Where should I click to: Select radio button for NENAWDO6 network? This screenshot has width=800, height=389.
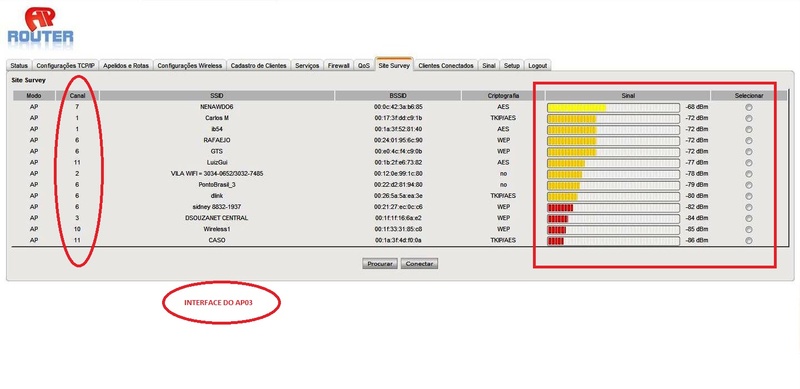pos(748,107)
